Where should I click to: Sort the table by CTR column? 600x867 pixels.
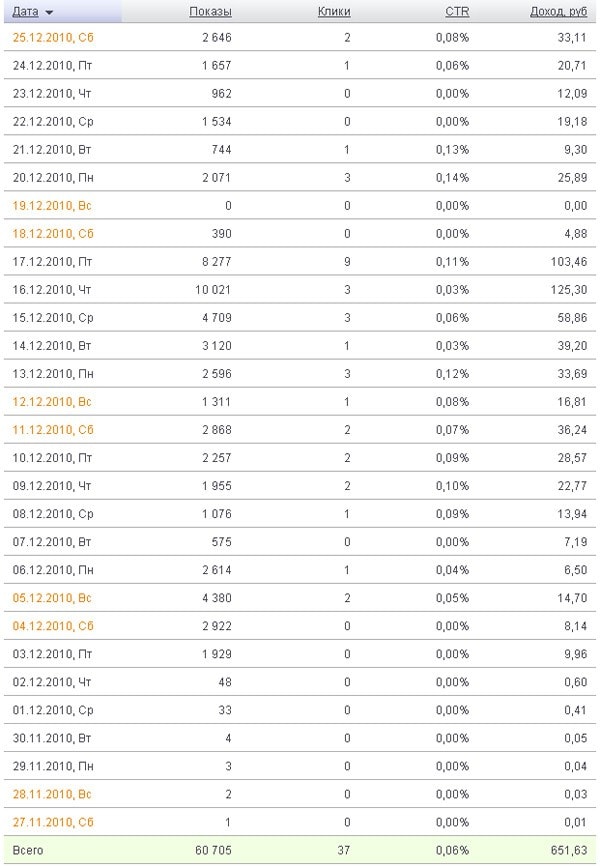tap(457, 12)
